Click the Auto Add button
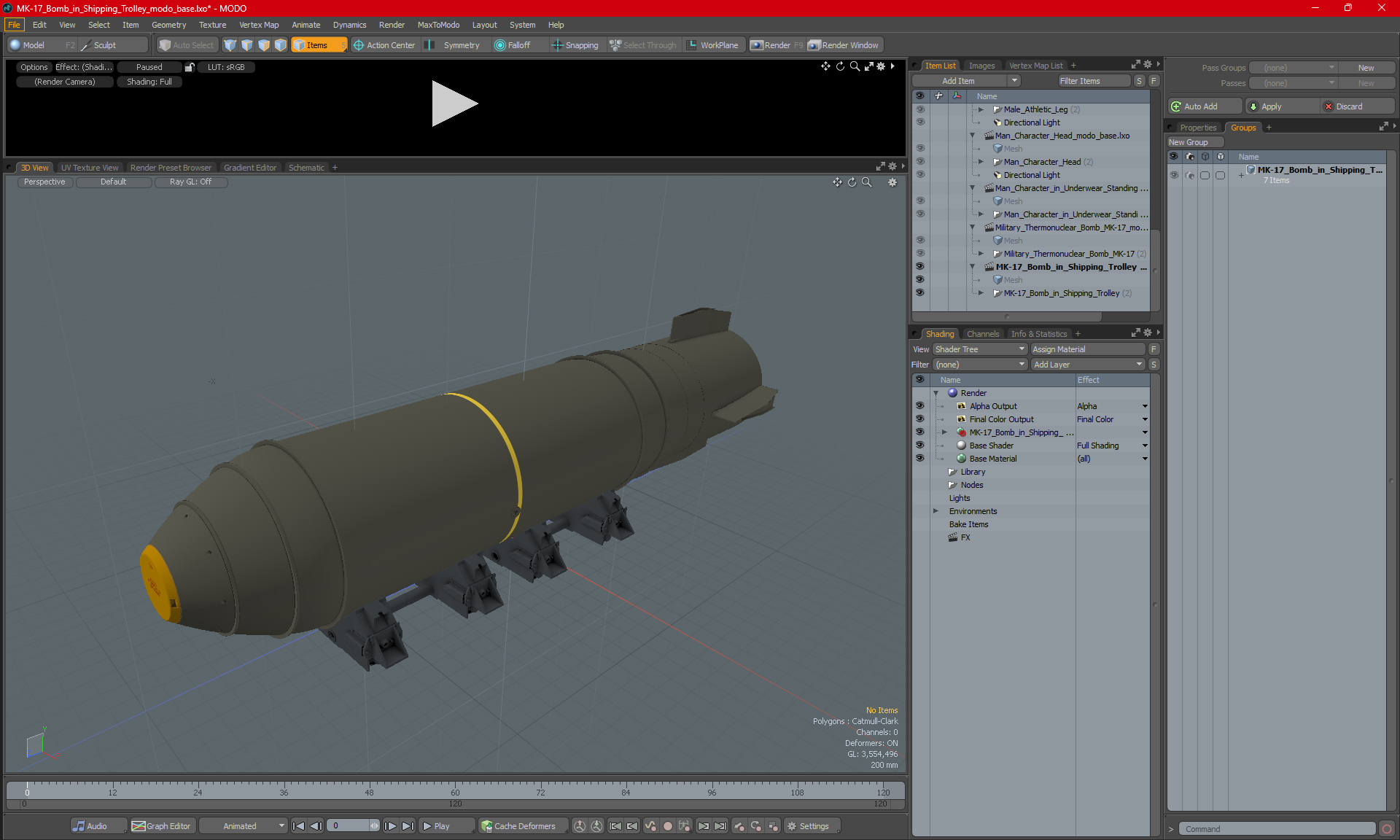 click(1199, 106)
